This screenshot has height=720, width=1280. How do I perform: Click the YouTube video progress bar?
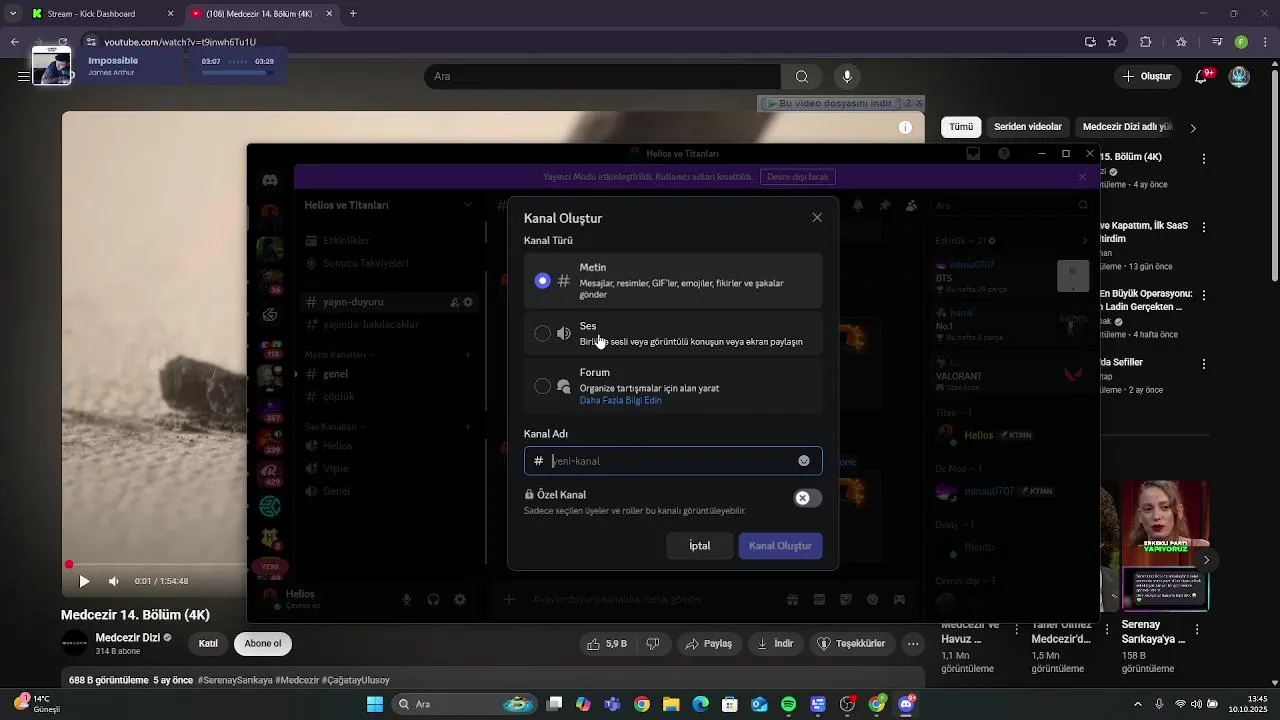(x=155, y=565)
